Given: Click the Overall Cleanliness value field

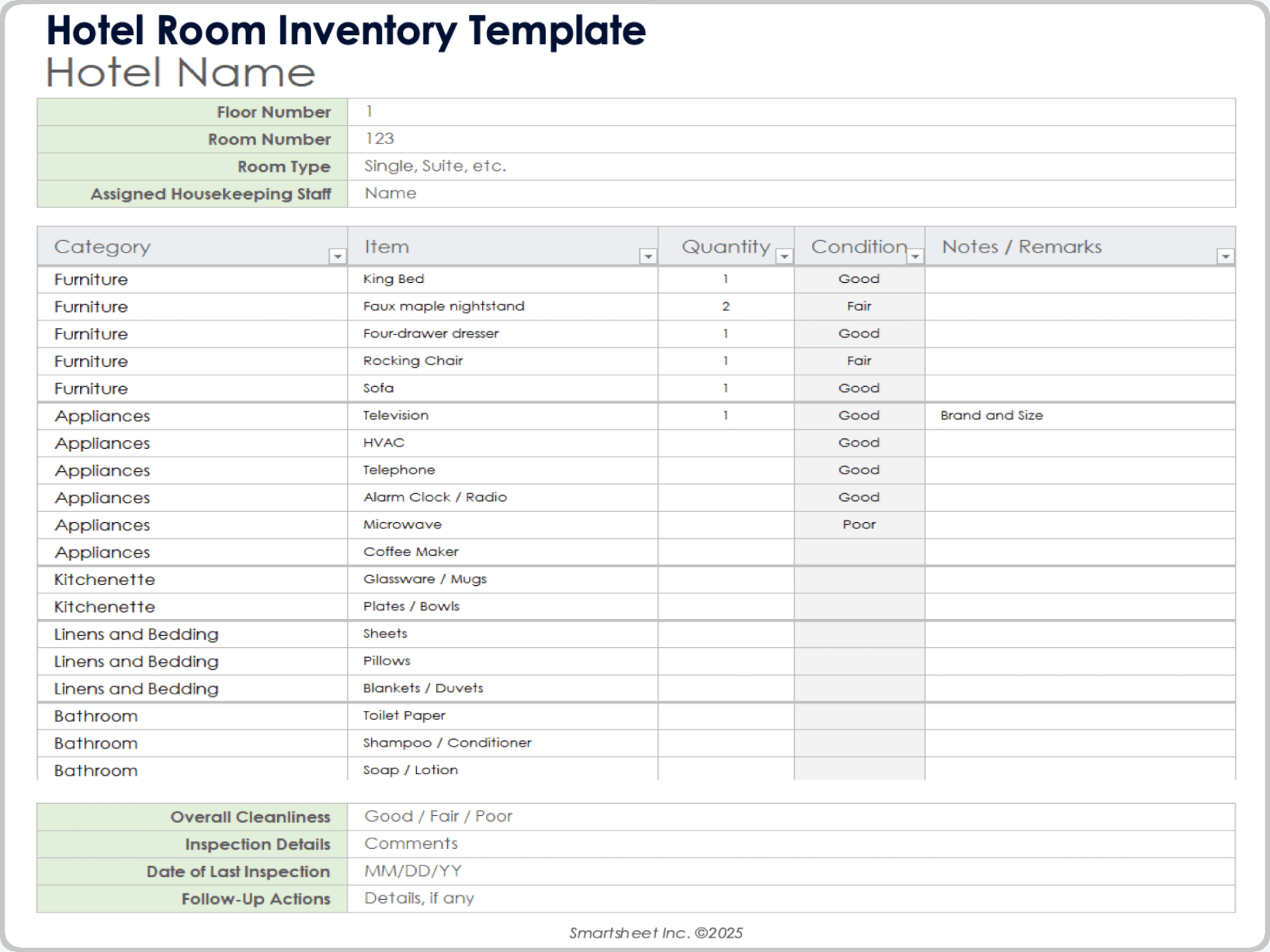Looking at the screenshot, I should tap(790, 816).
